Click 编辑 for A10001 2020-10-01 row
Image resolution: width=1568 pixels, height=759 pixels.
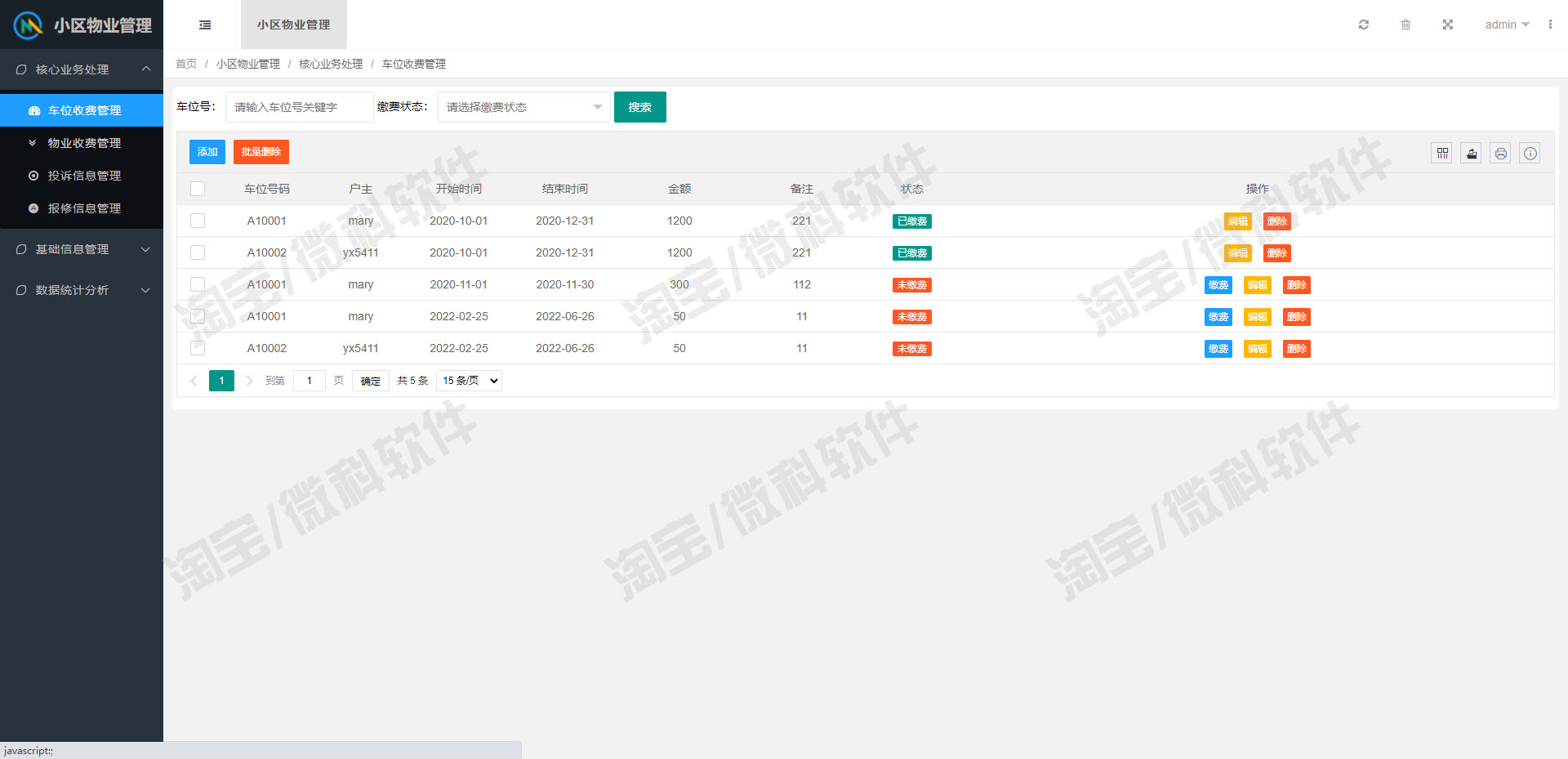(x=1238, y=221)
